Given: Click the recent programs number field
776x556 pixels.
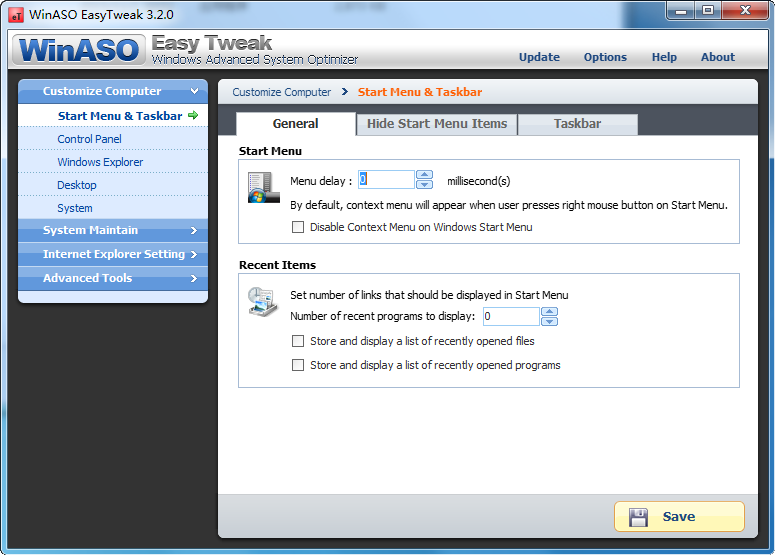Looking at the screenshot, I should click(x=511, y=316).
